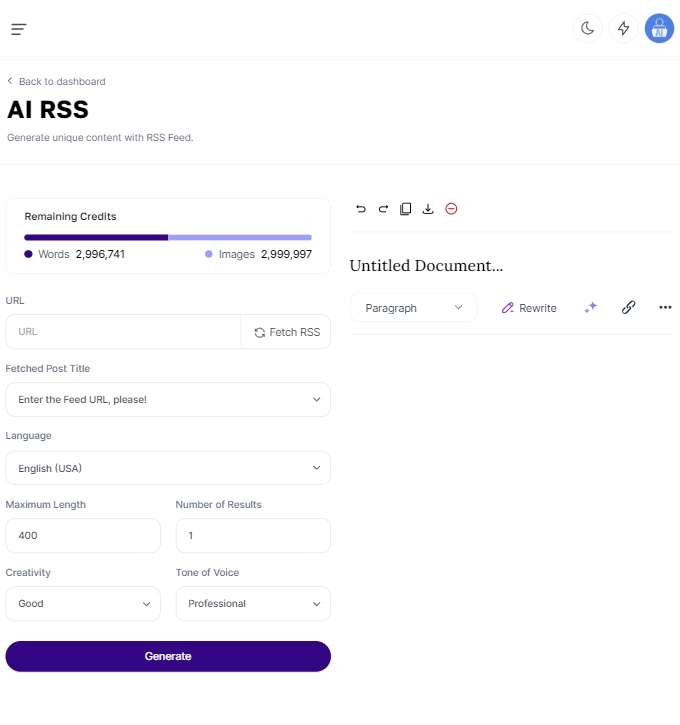Image resolution: width=680 pixels, height=725 pixels.
Task: Open the hamburger sidebar menu
Action: (x=19, y=29)
